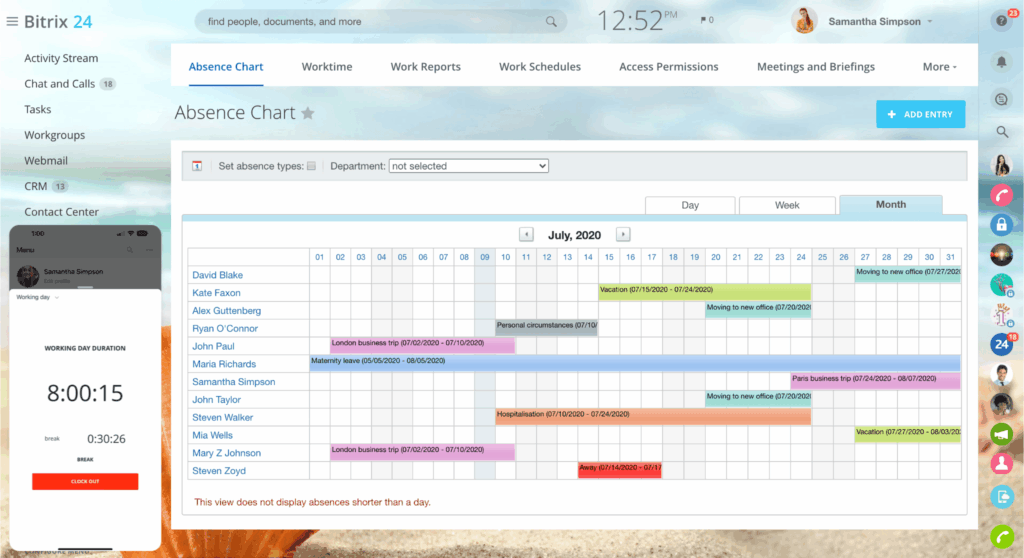Click into the find people and documents search field
Screen dimensions: 1024x558
[370, 21]
